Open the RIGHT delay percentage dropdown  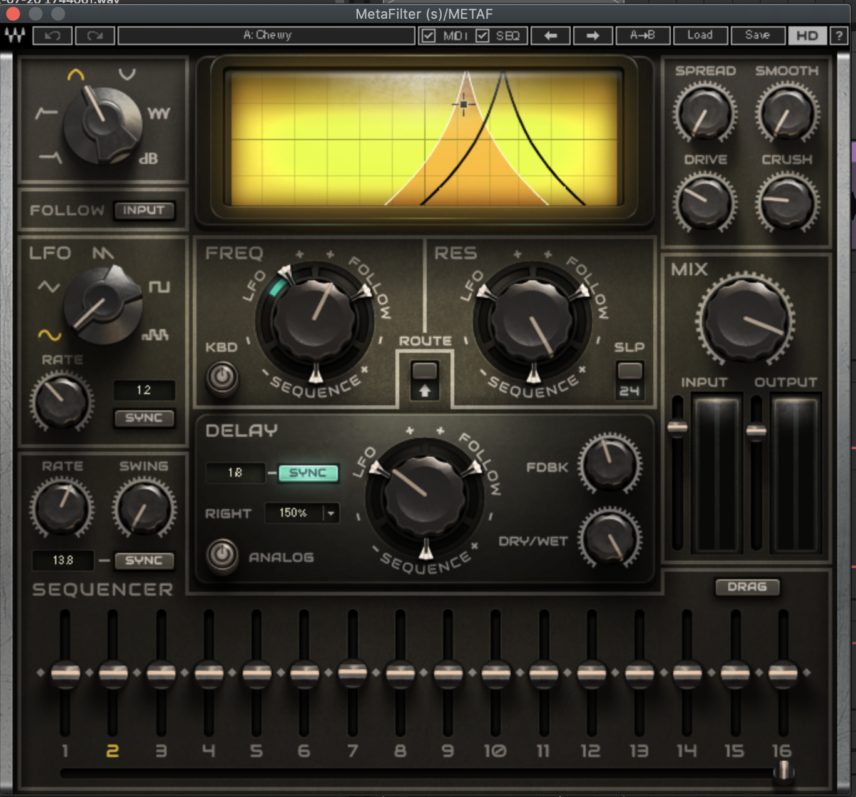coord(331,513)
